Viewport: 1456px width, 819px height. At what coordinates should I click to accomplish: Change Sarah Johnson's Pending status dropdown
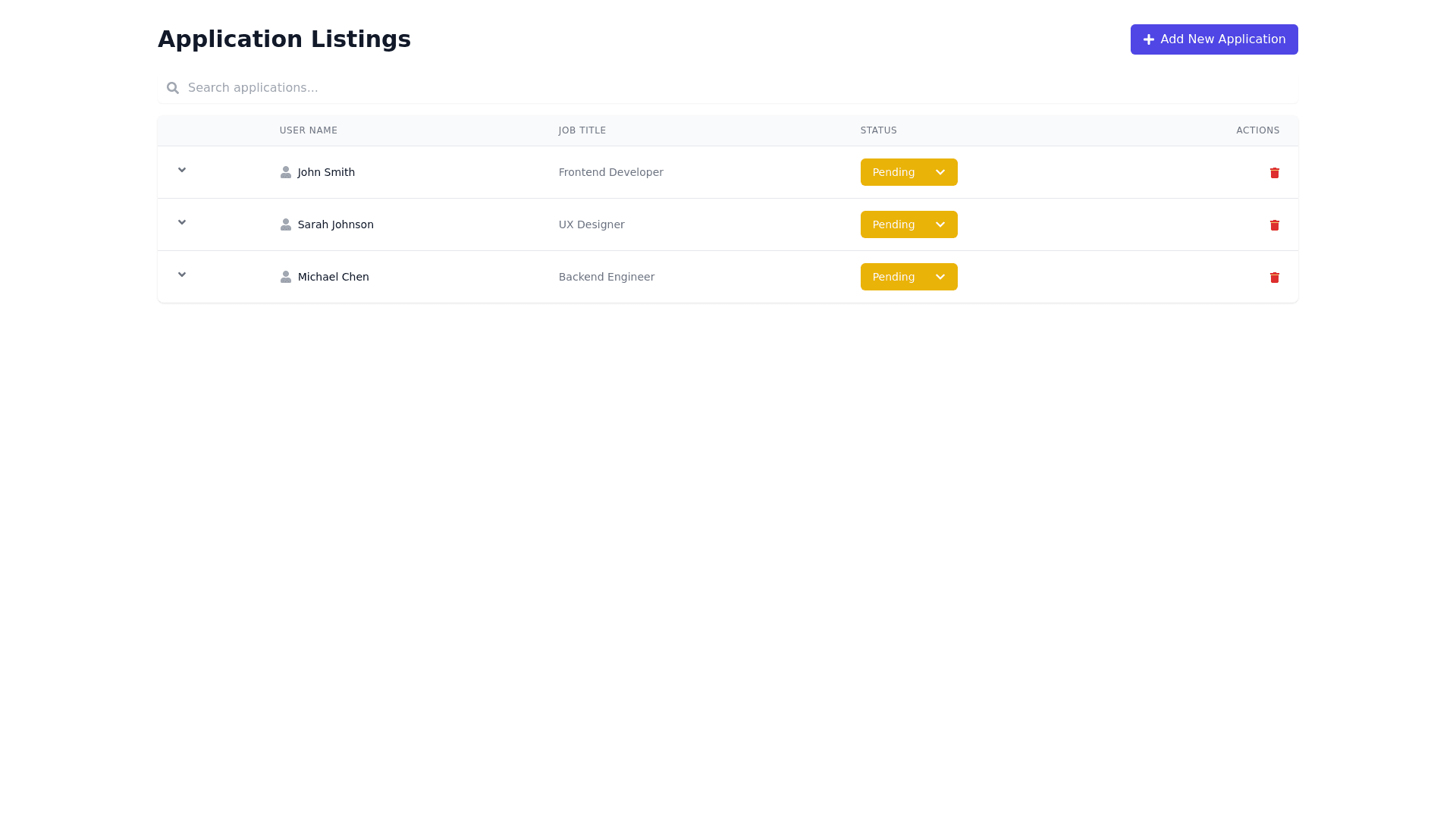click(908, 224)
